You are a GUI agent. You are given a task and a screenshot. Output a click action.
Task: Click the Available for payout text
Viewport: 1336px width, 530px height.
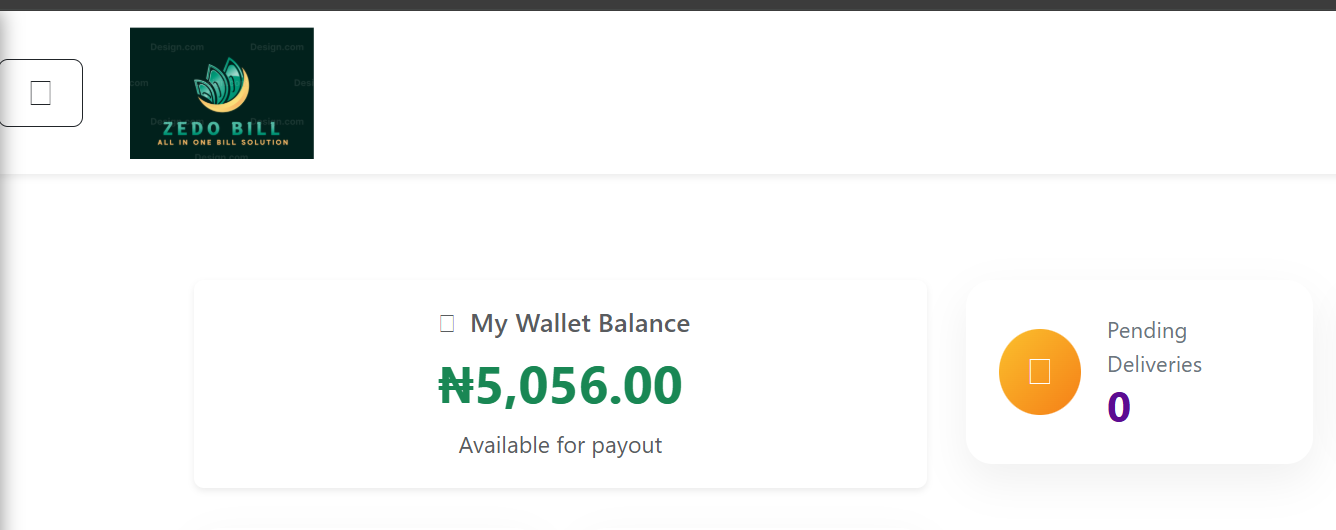pos(560,445)
